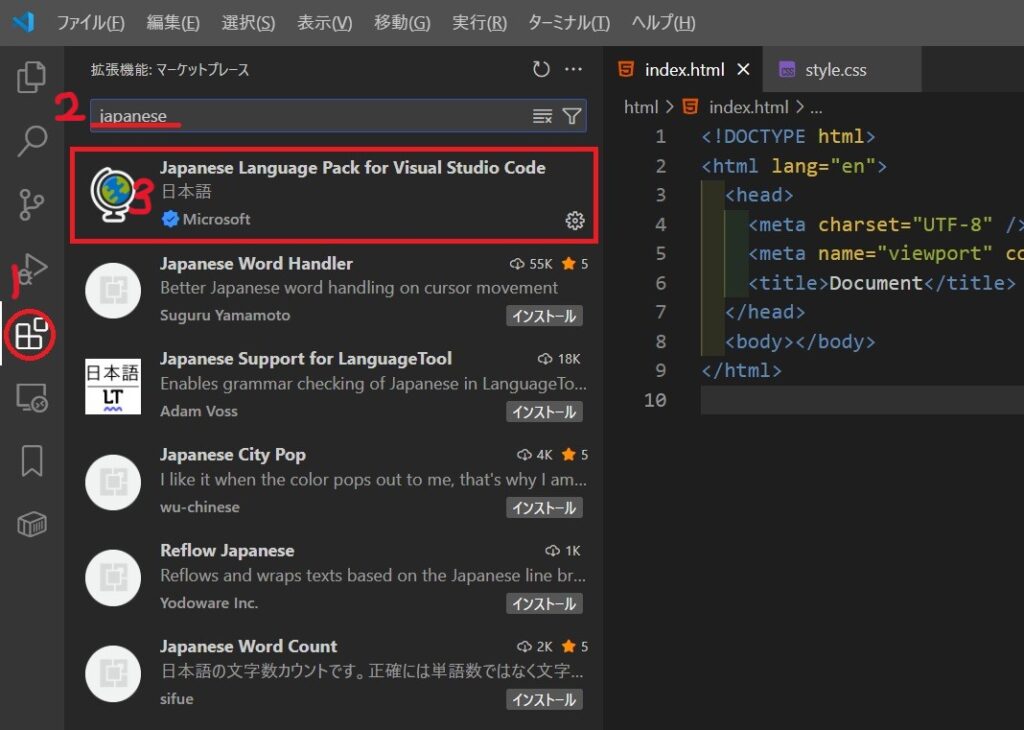Open the 移動(G) menu
Image resolution: width=1024 pixels, height=730 pixels.
click(402, 23)
